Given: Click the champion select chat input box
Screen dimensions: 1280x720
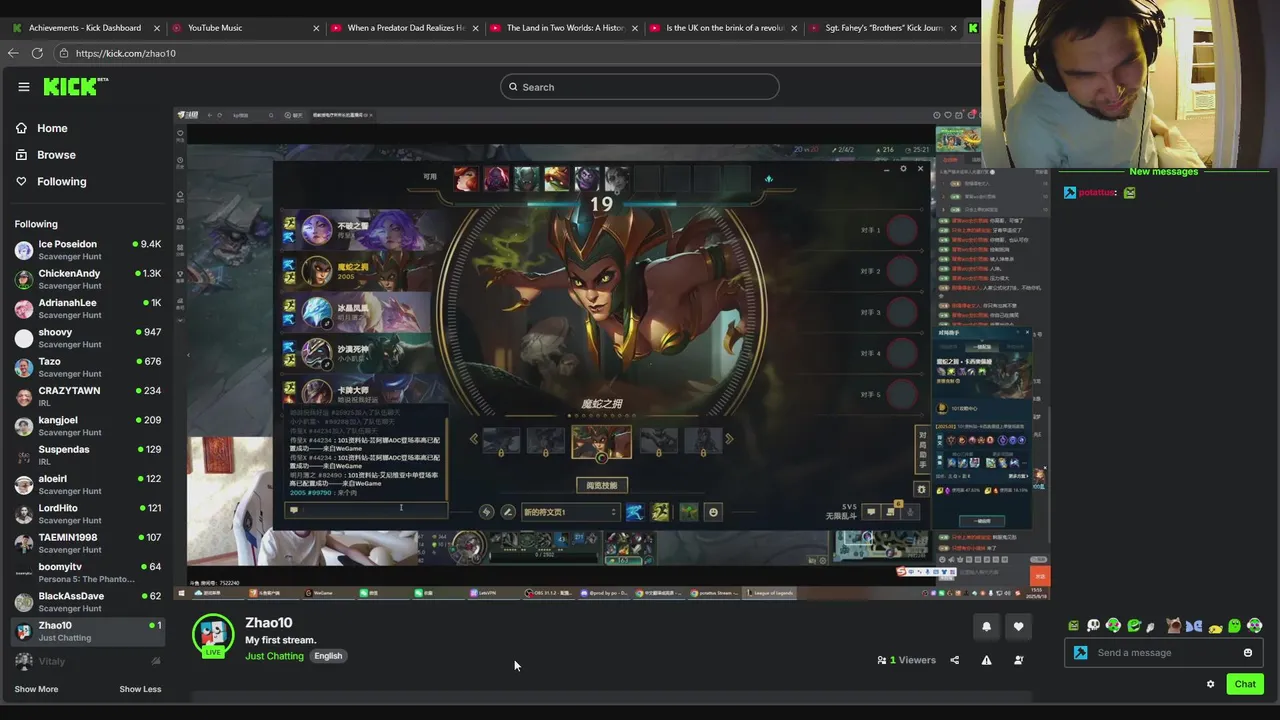Looking at the screenshot, I should [x=366, y=510].
